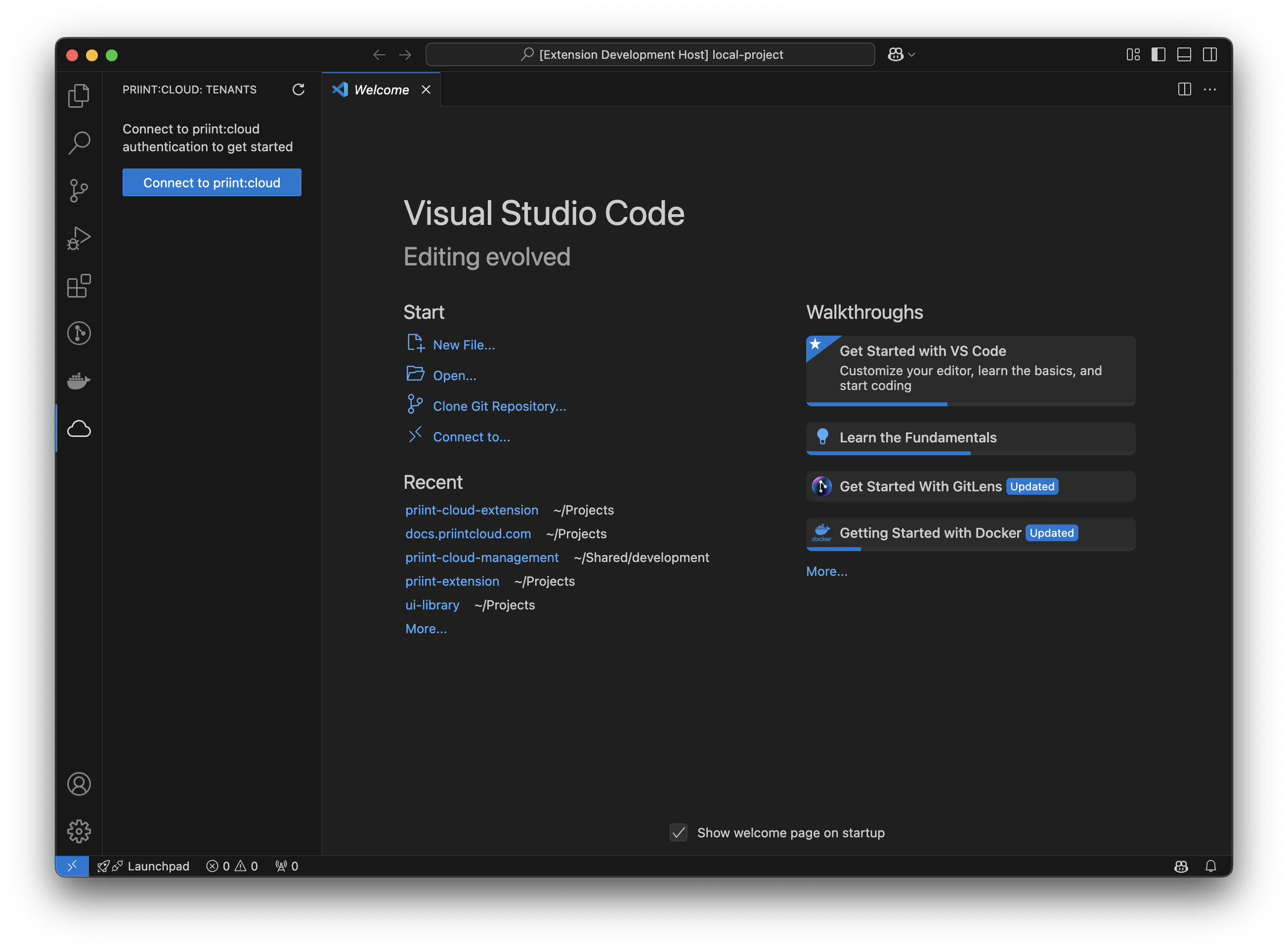The width and height of the screenshot is (1288, 950).
Task: Open the Manage gear menu
Action: (79, 831)
